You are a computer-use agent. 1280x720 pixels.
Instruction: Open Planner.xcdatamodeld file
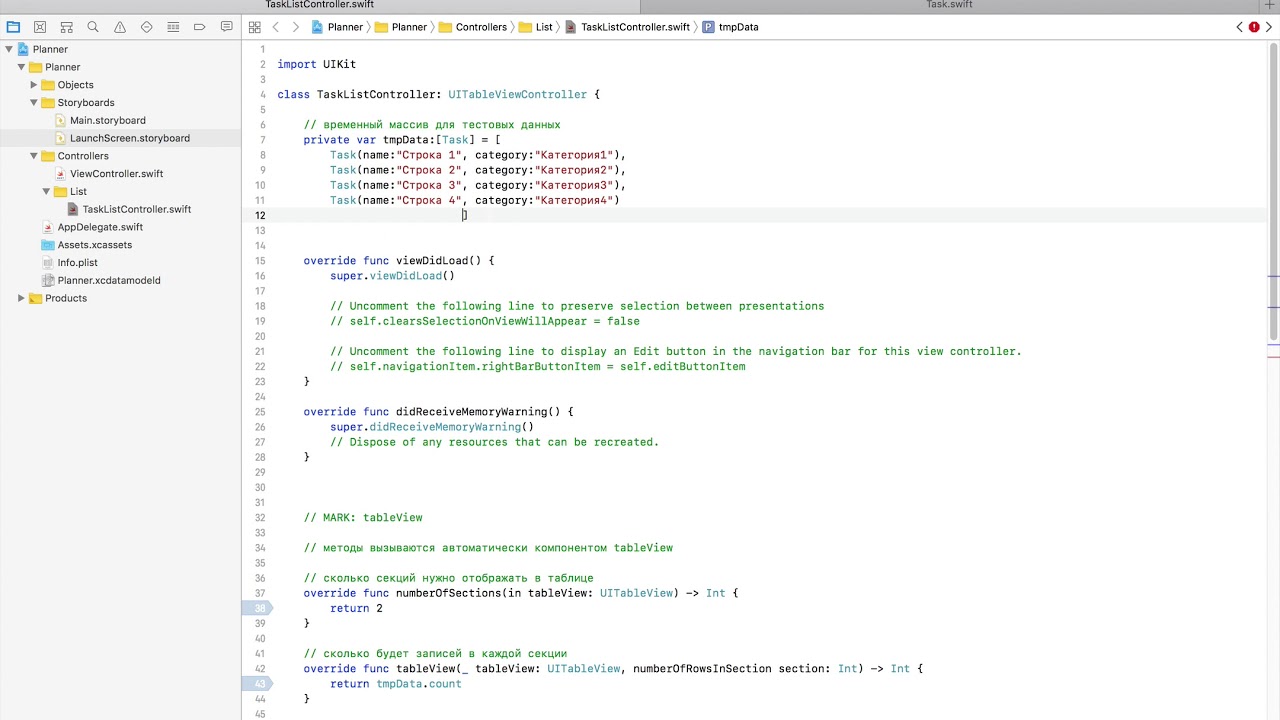coord(109,280)
